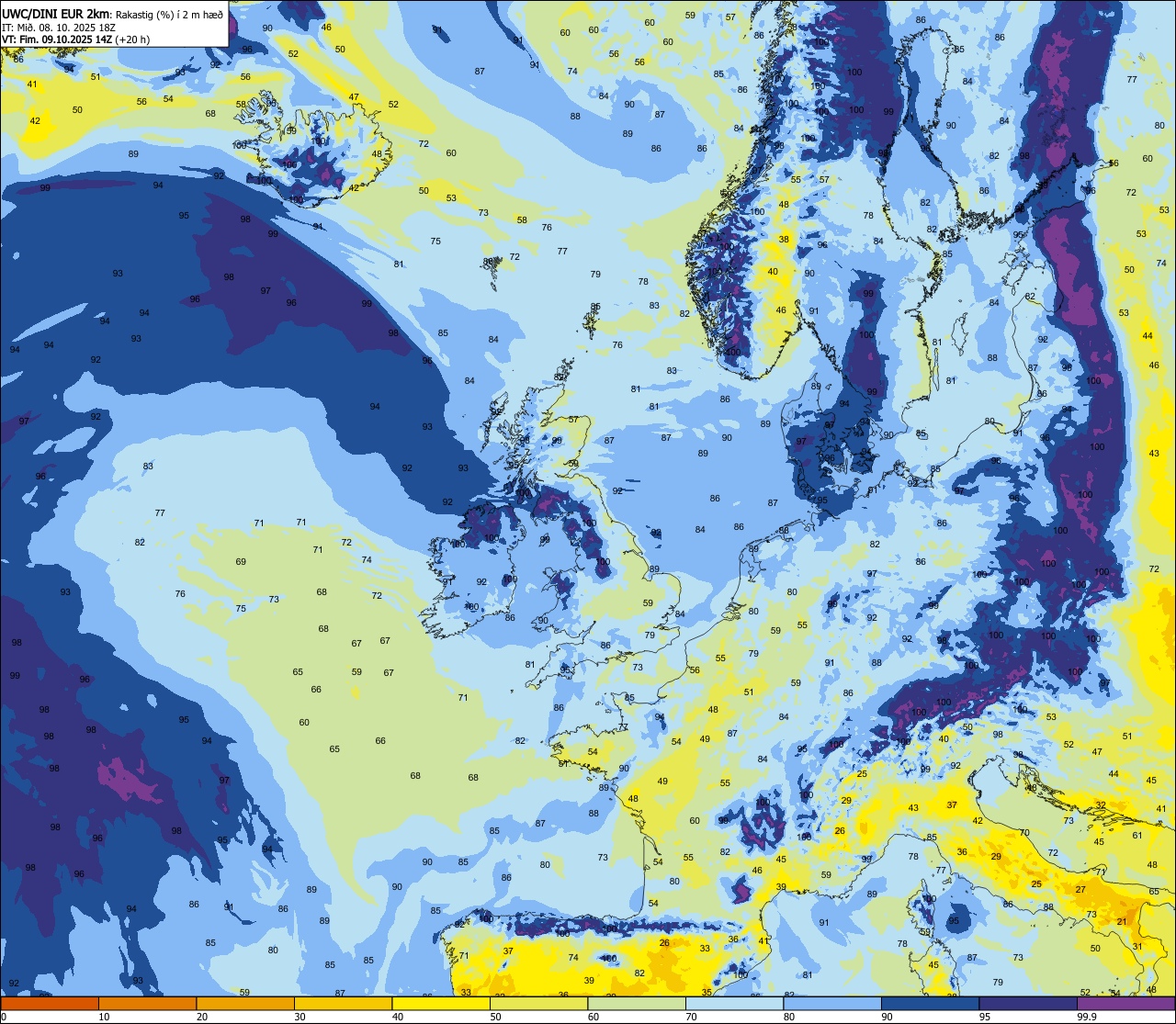
Task: Click the amber legend swatch between 20 and 30
Action: 245,1003
